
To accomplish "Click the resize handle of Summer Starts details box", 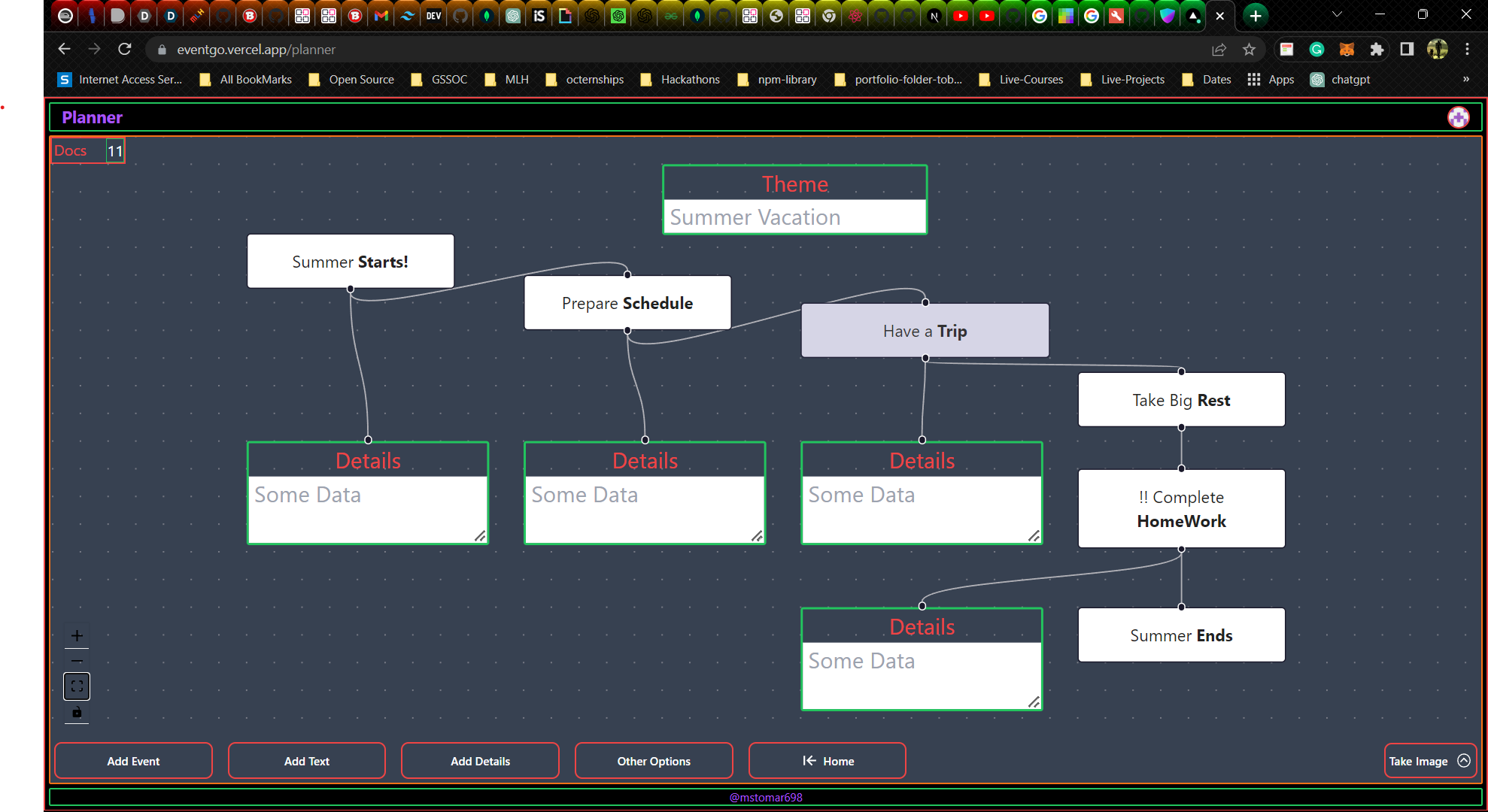I will [480, 535].
